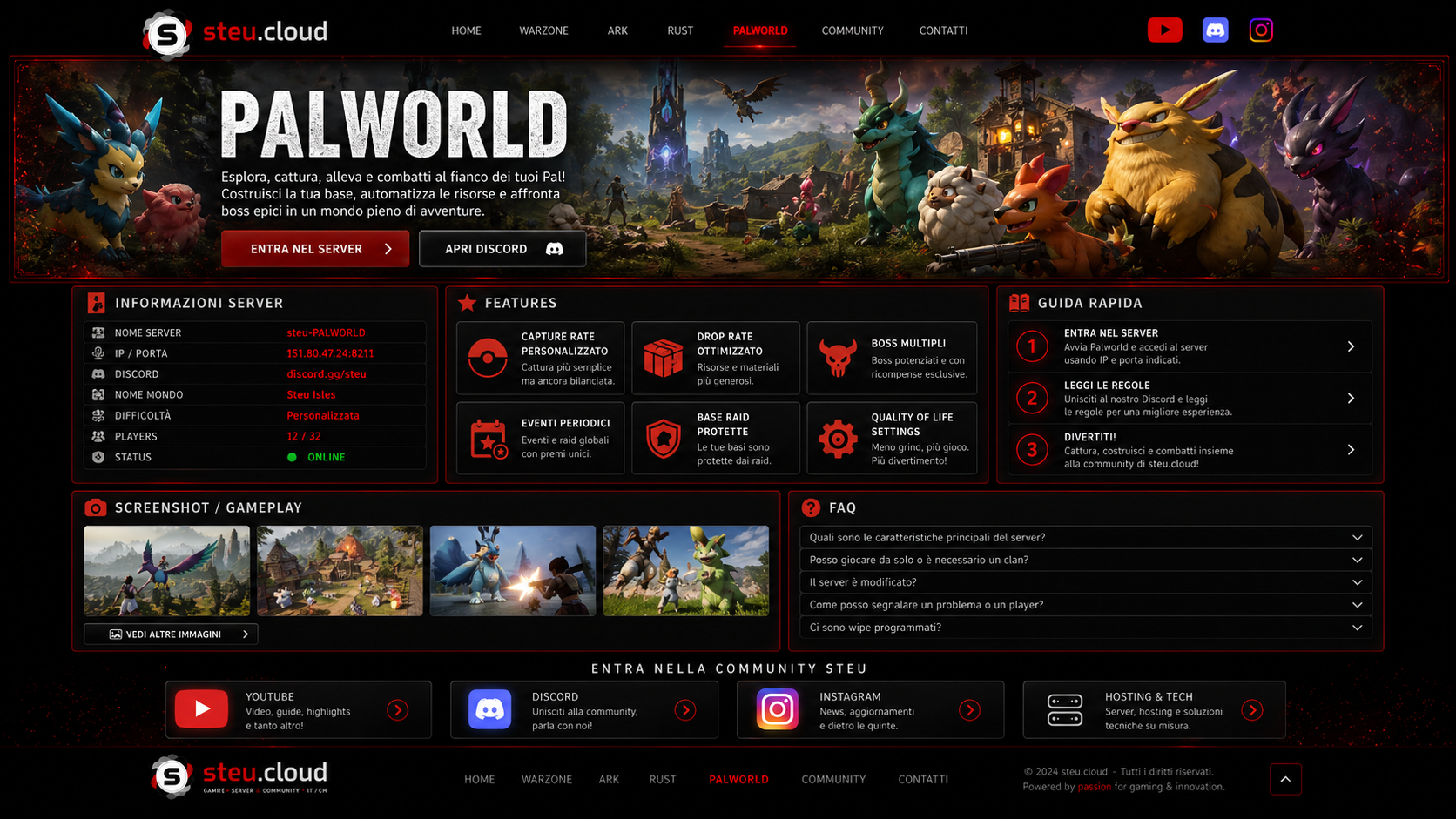
Task: Click the ONLINE status text
Action: (327, 457)
